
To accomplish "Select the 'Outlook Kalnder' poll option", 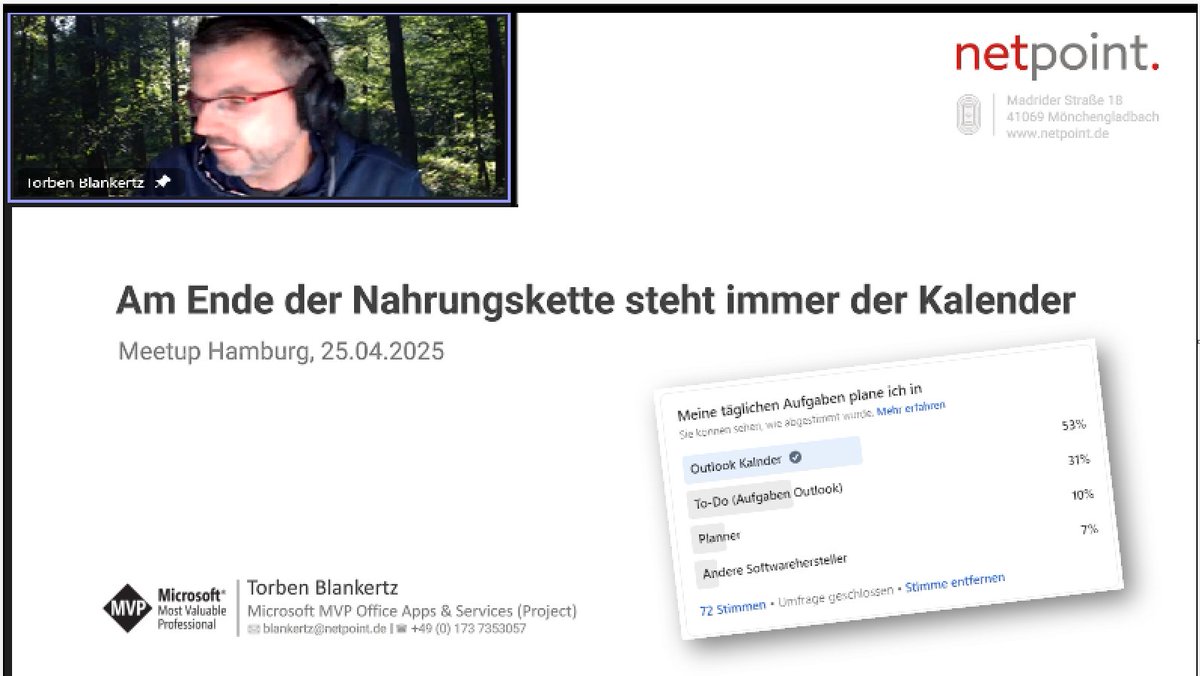I will [772, 458].
